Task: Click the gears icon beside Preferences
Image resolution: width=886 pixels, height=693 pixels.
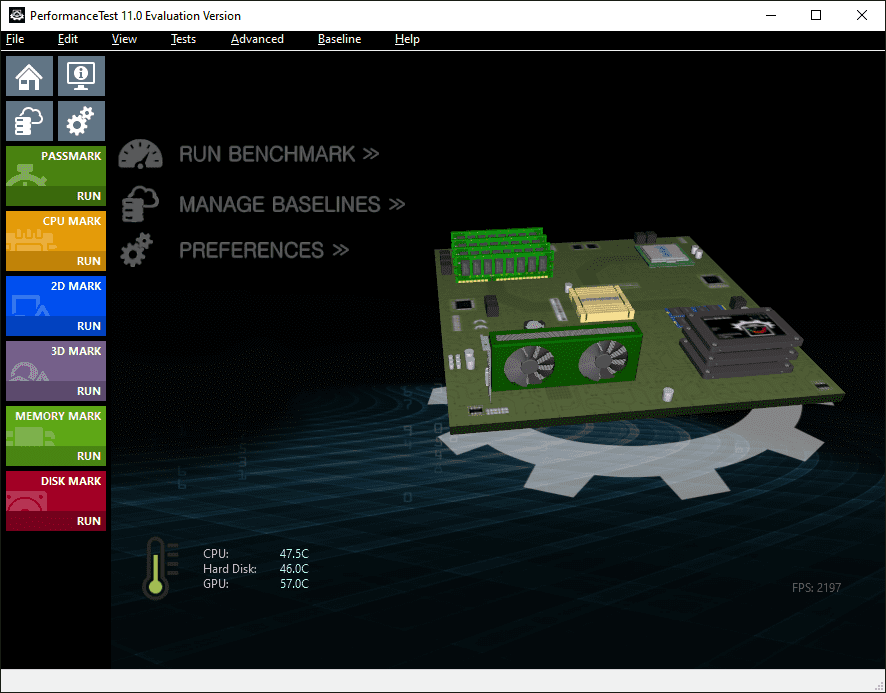Action: pos(137,250)
